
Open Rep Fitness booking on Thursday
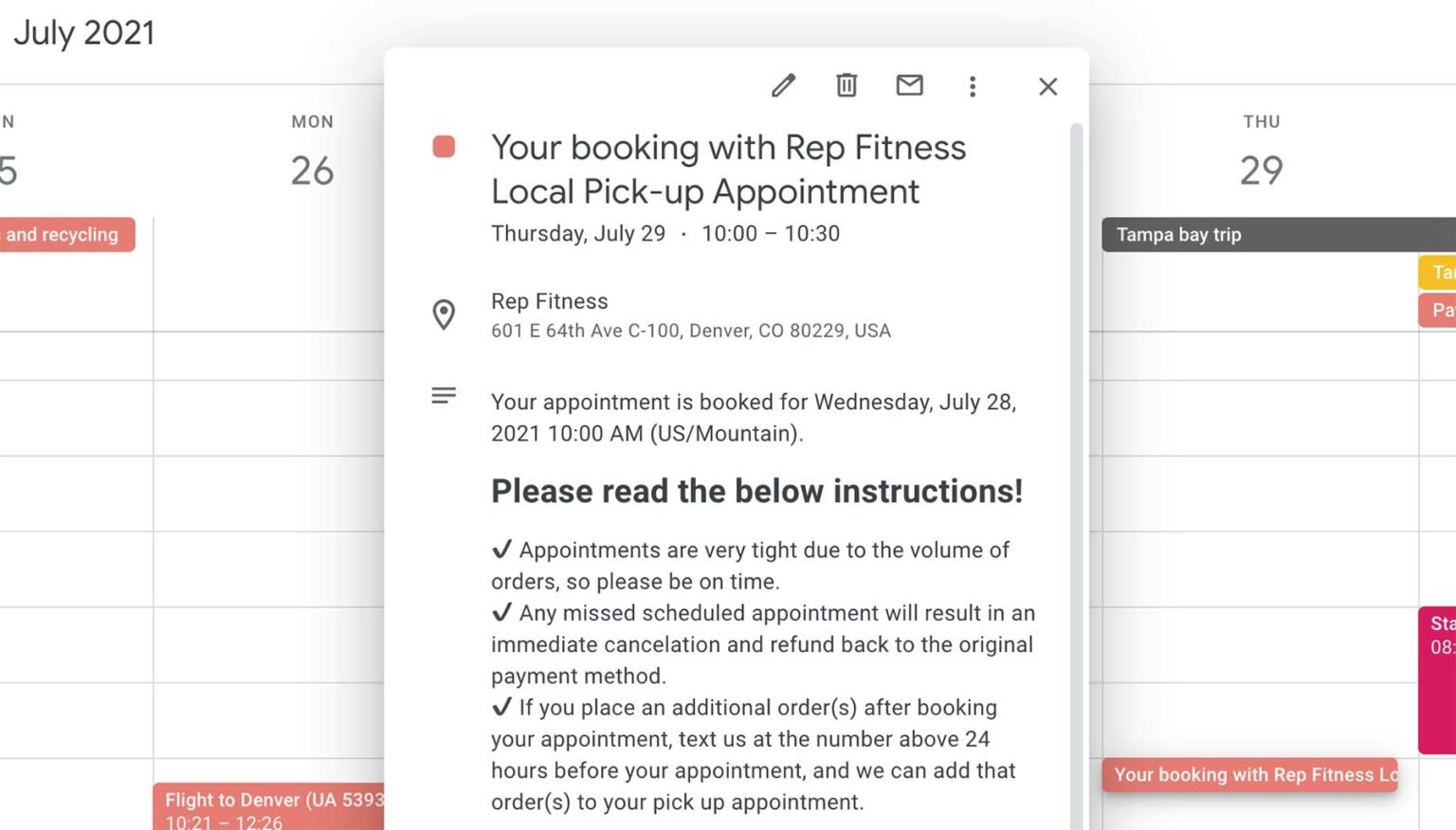tap(1249, 775)
